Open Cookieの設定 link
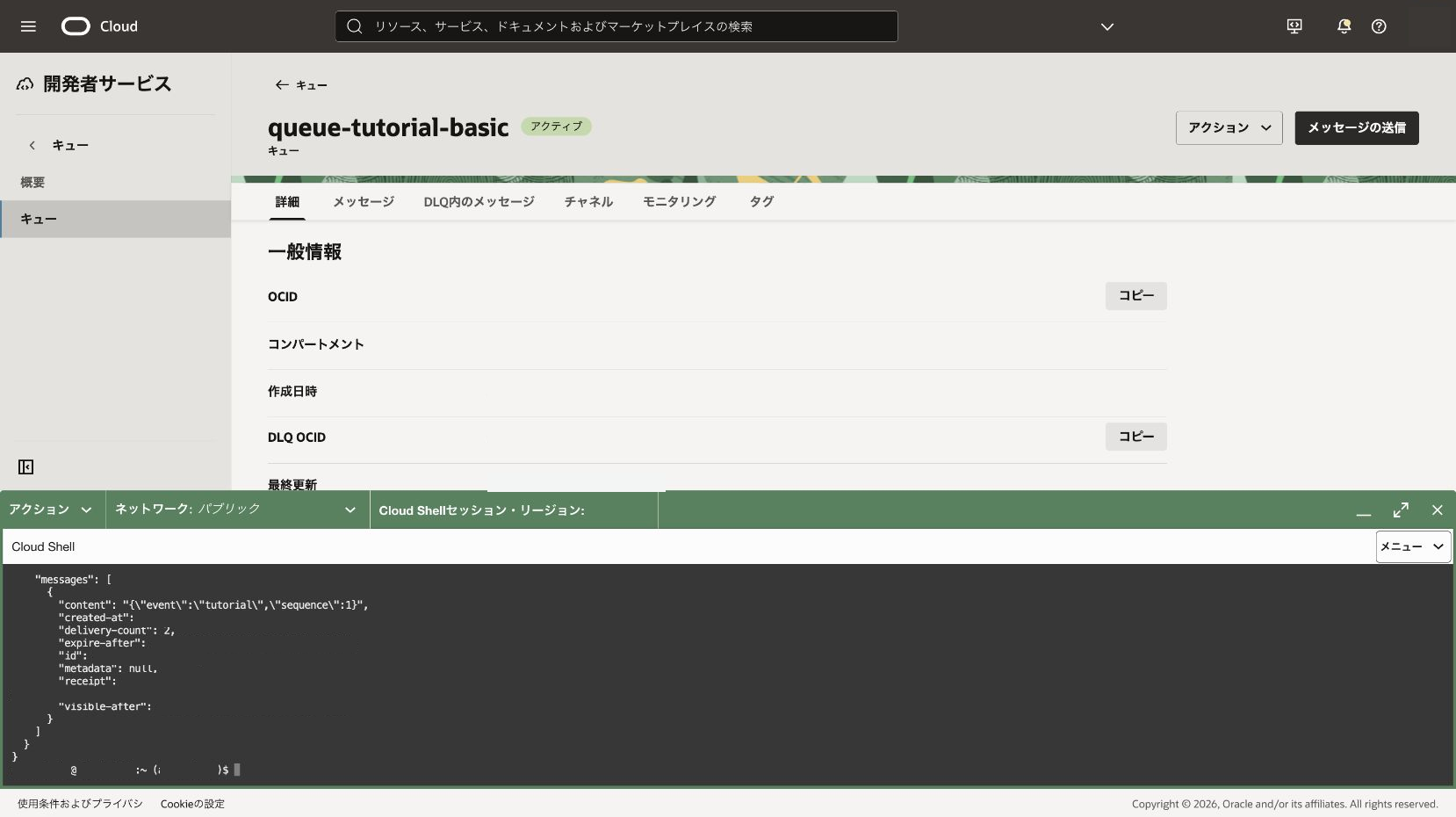The height and width of the screenshot is (817, 1456). [192, 804]
